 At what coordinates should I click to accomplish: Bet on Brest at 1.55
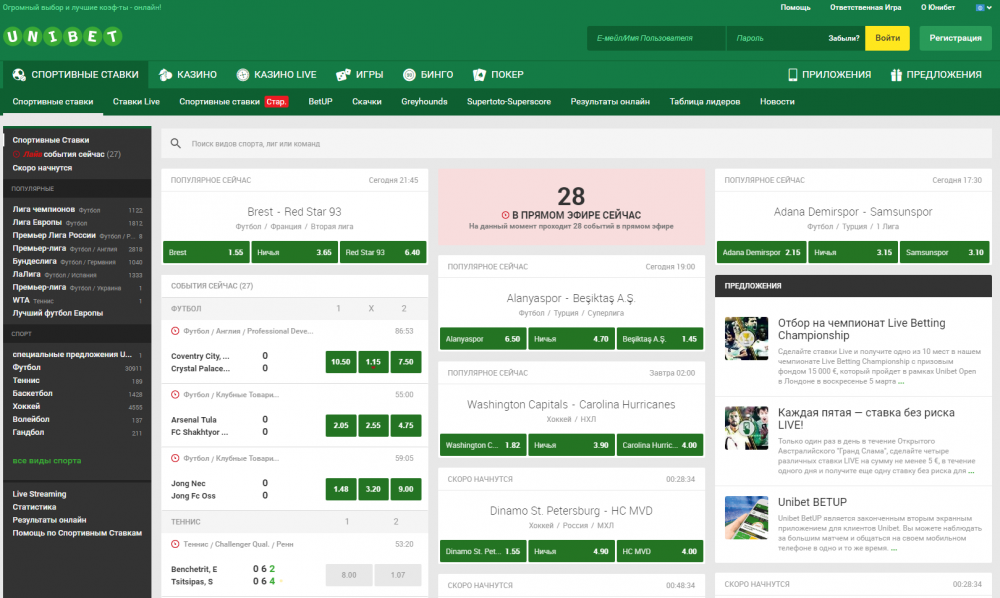coord(206,252)
